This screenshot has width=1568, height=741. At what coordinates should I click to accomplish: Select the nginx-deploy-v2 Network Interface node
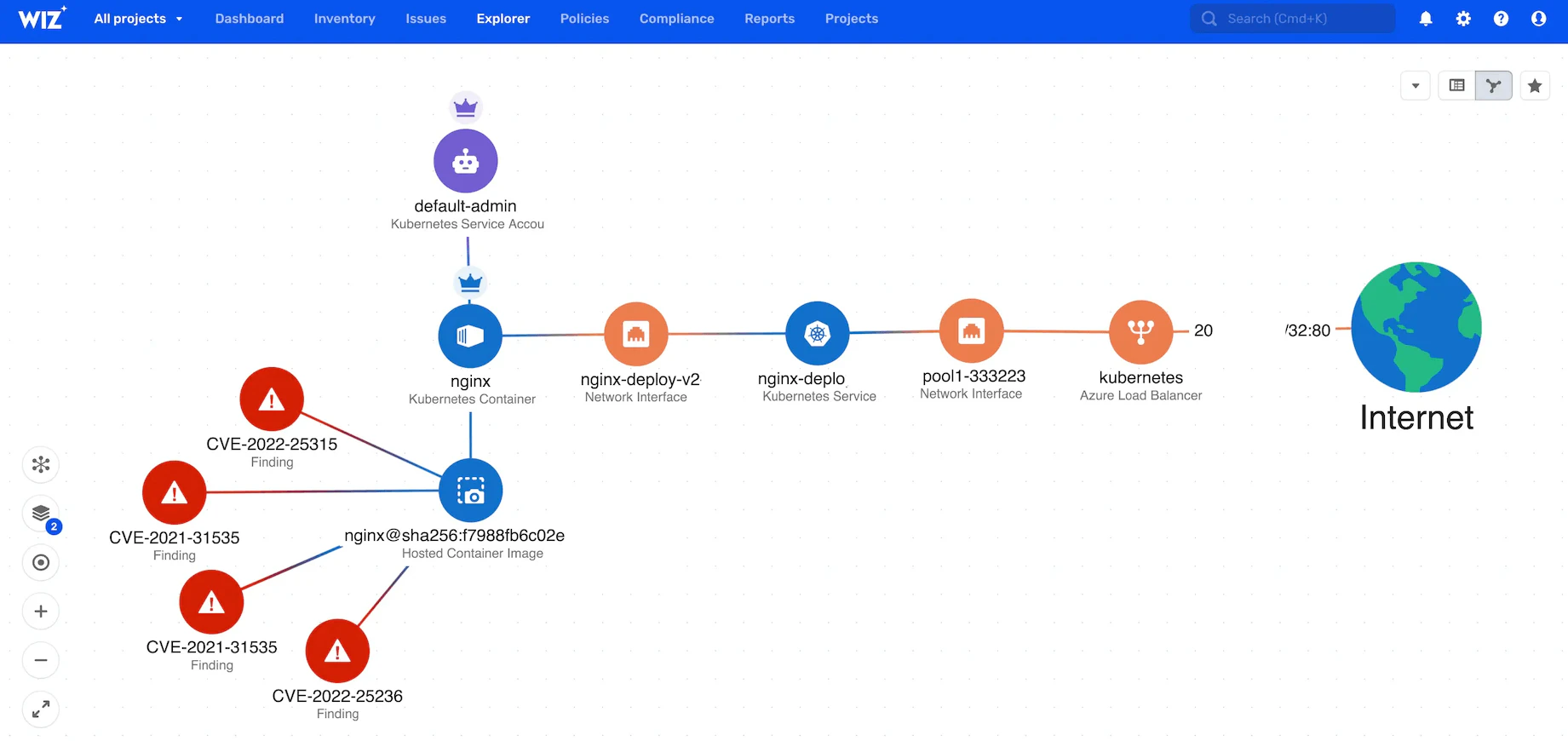pyautogui.click(x=636, y=334)
